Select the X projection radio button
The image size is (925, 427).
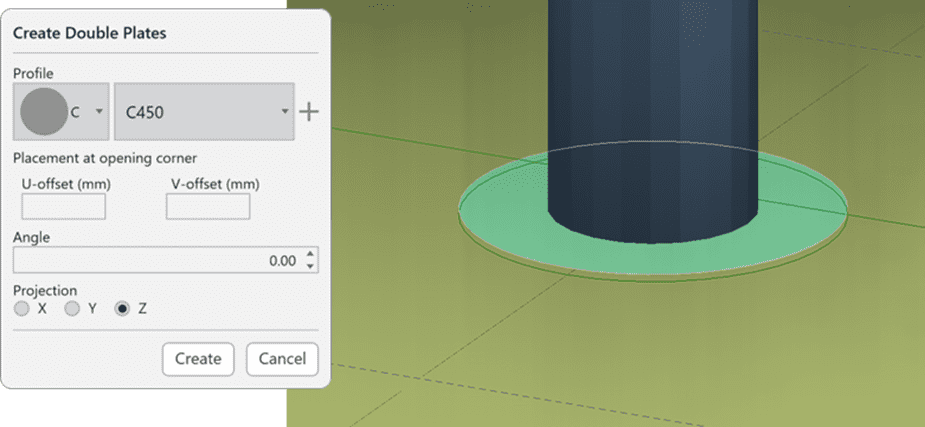coord(22,308)
